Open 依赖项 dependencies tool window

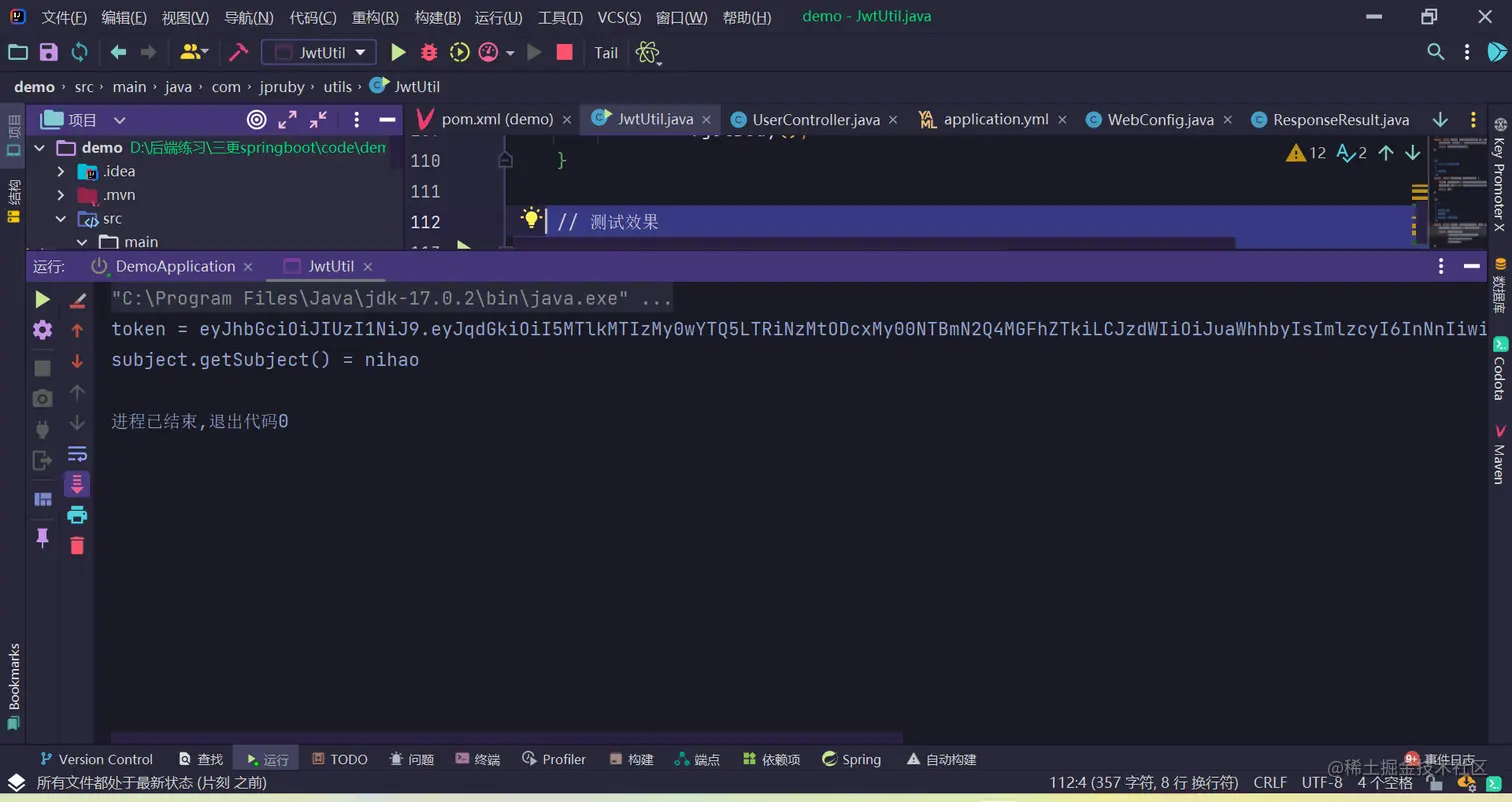point(771,759)
